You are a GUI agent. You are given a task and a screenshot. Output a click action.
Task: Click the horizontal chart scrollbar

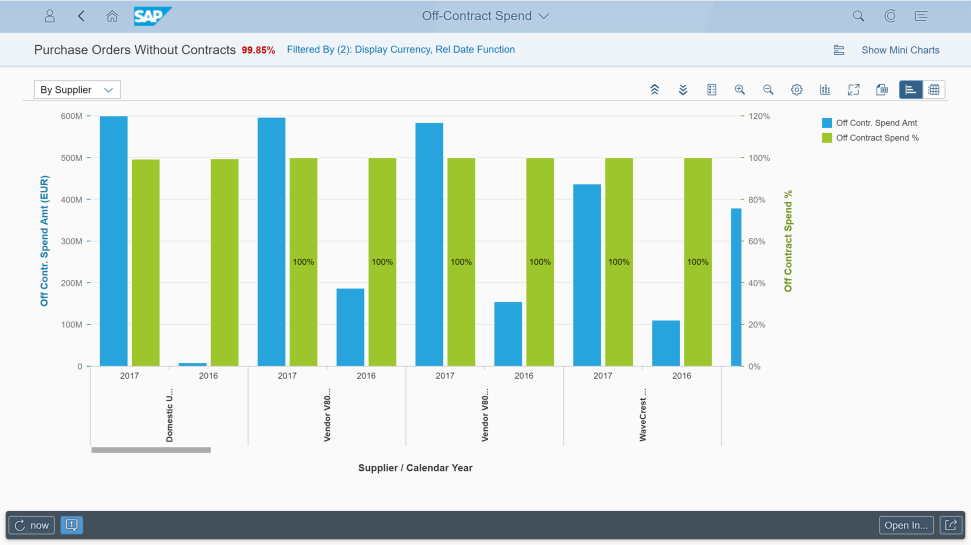tap(151, 450)
